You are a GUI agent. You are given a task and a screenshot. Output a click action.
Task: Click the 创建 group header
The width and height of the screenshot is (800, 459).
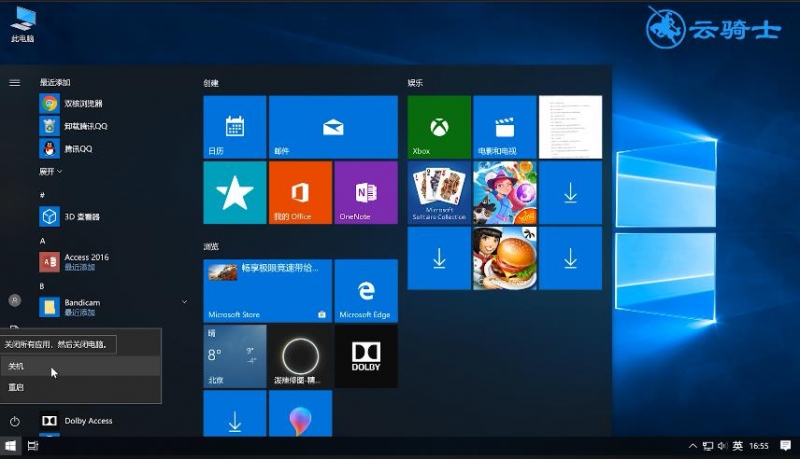[x=211, y=83]
